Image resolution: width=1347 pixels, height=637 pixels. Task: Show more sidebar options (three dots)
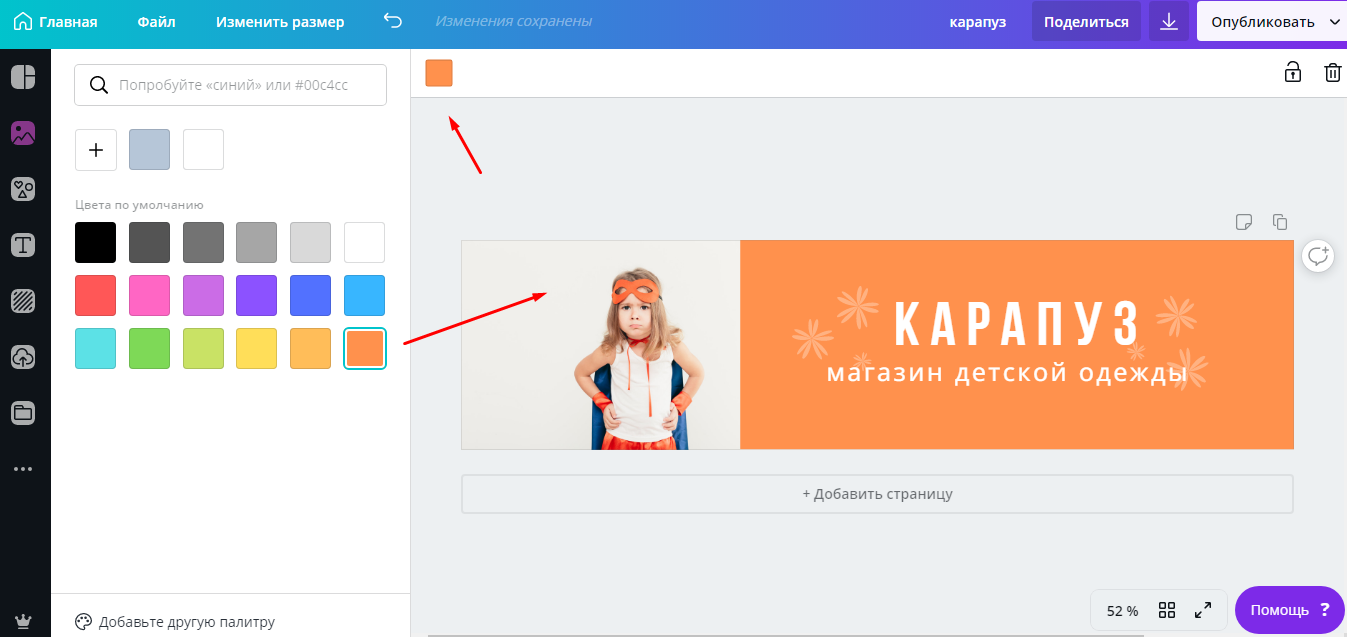(x=23, y=469)
